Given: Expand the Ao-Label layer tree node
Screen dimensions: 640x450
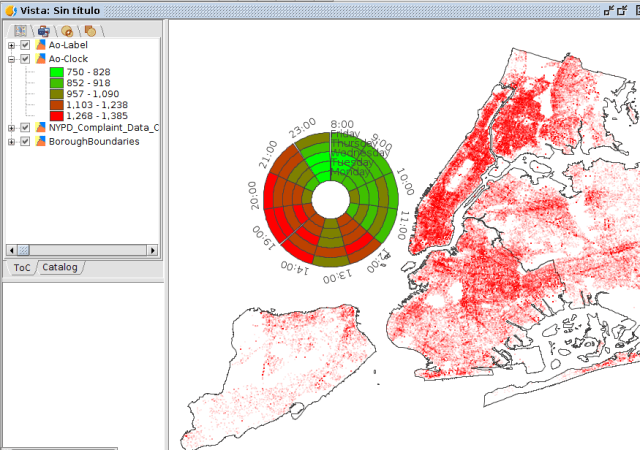Looking at the screenshot, I should point(11,45).
